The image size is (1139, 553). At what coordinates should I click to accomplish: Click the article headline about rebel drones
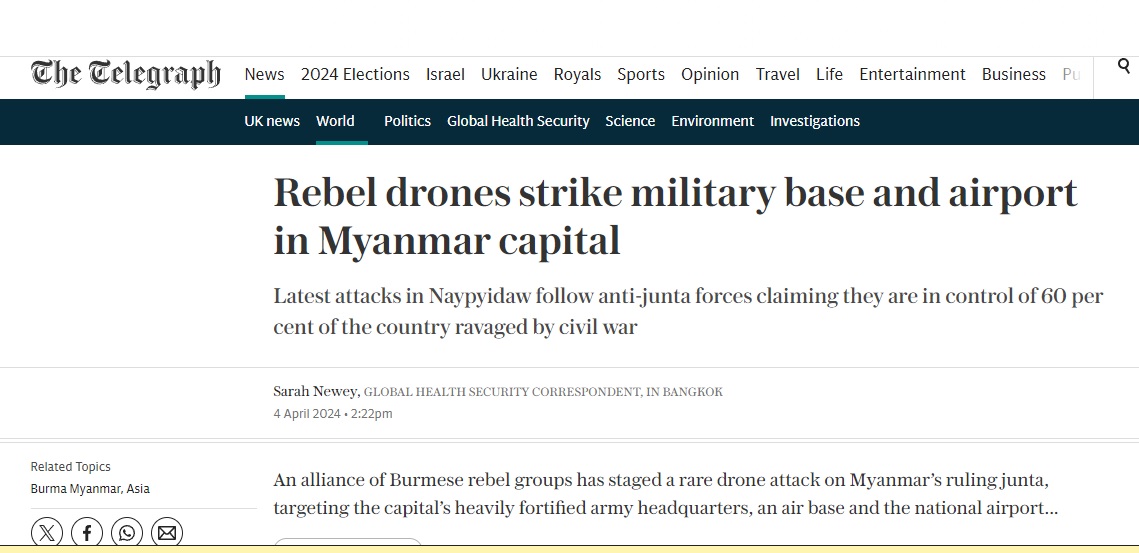pyautogui.click(x=675, y=216)
